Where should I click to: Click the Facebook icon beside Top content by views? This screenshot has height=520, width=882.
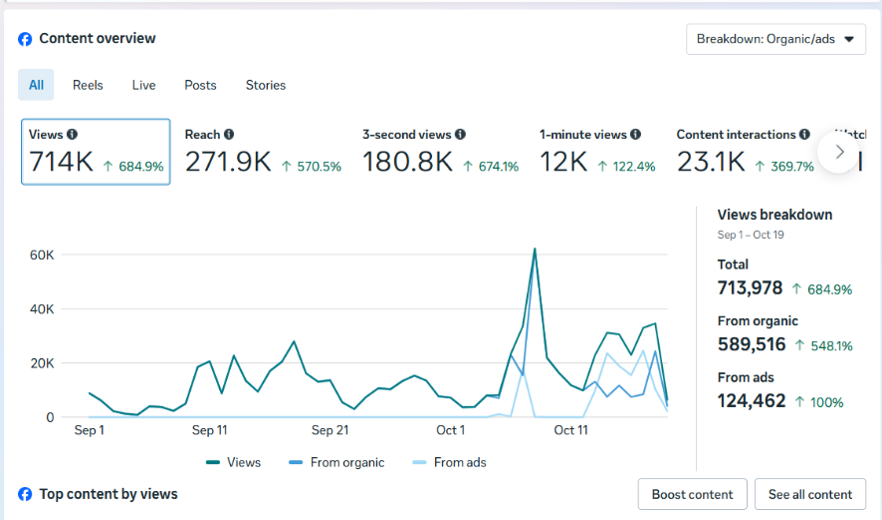pos(25,494)
